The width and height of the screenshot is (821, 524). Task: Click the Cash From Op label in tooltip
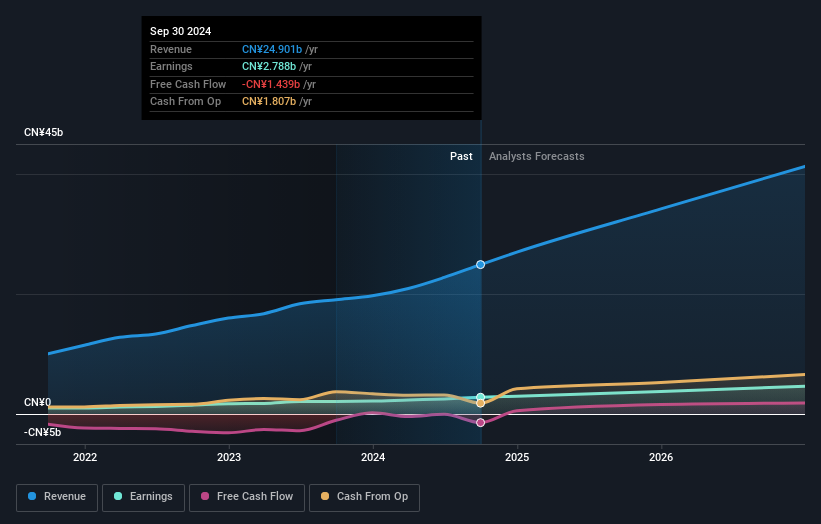pyautogui.click(x=185, y=102)
